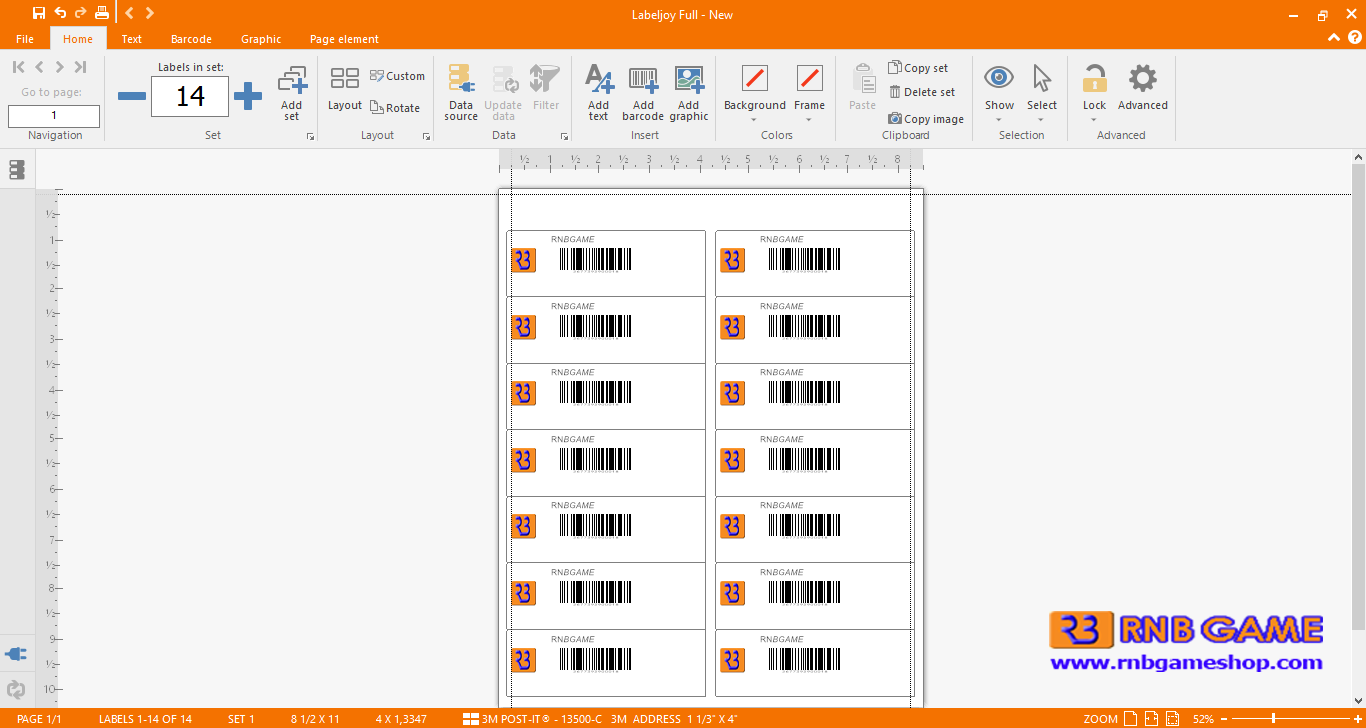Print the labels with the printer icon

tap(101, 13)
